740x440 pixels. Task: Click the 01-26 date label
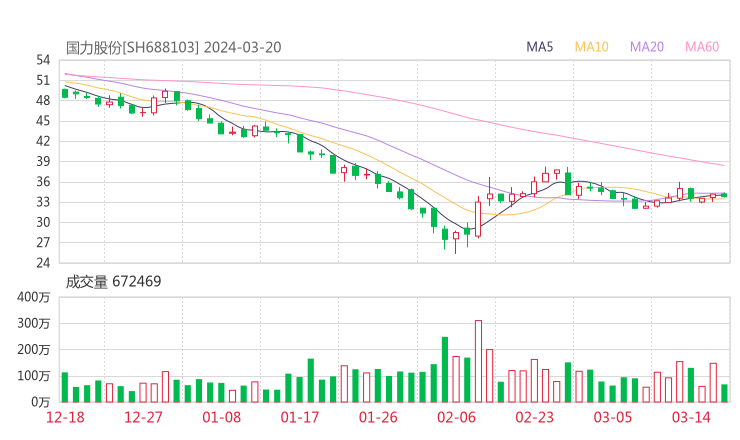point(378,417)
